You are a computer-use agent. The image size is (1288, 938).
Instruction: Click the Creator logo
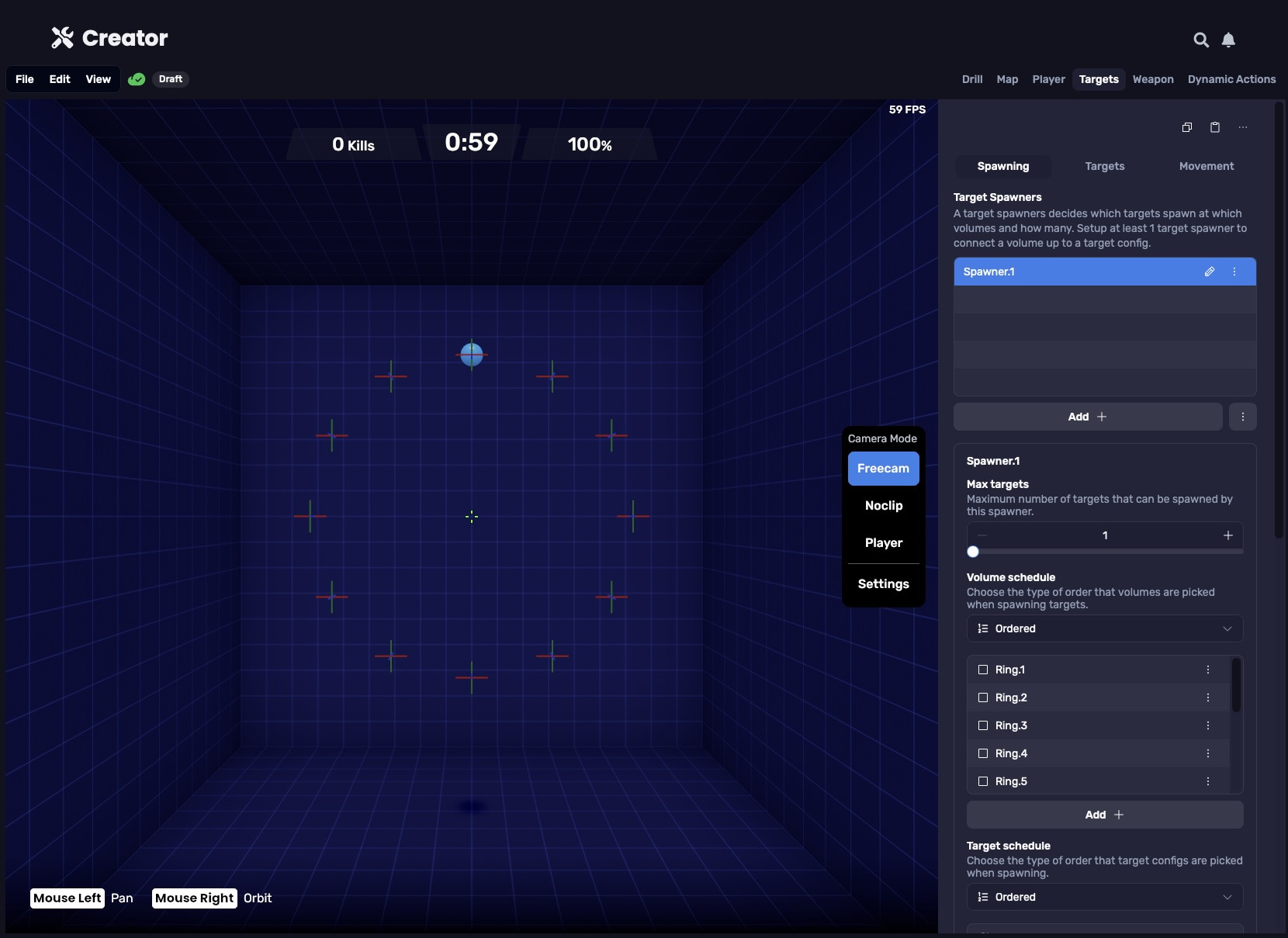point(109,38)
